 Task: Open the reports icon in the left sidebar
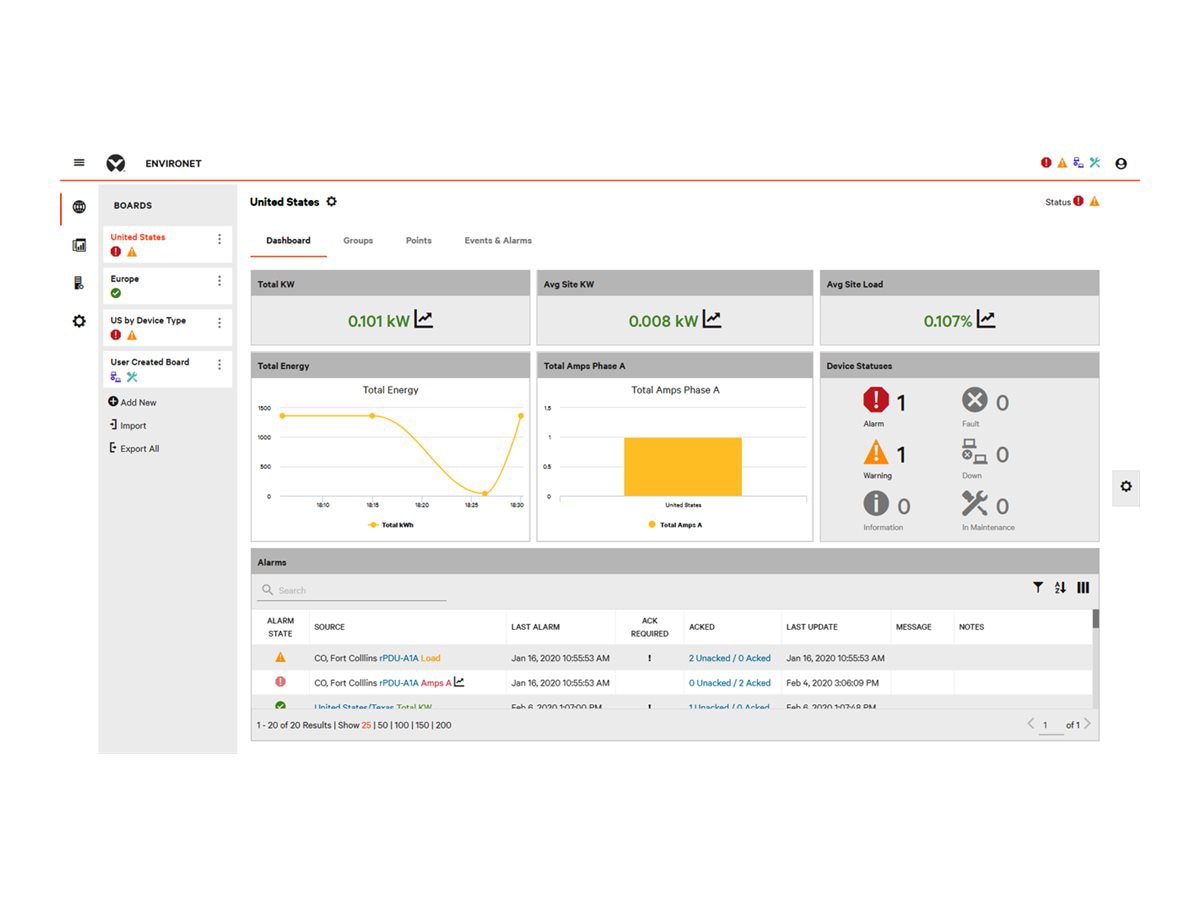pyautogui.click(x=79, y=244)
